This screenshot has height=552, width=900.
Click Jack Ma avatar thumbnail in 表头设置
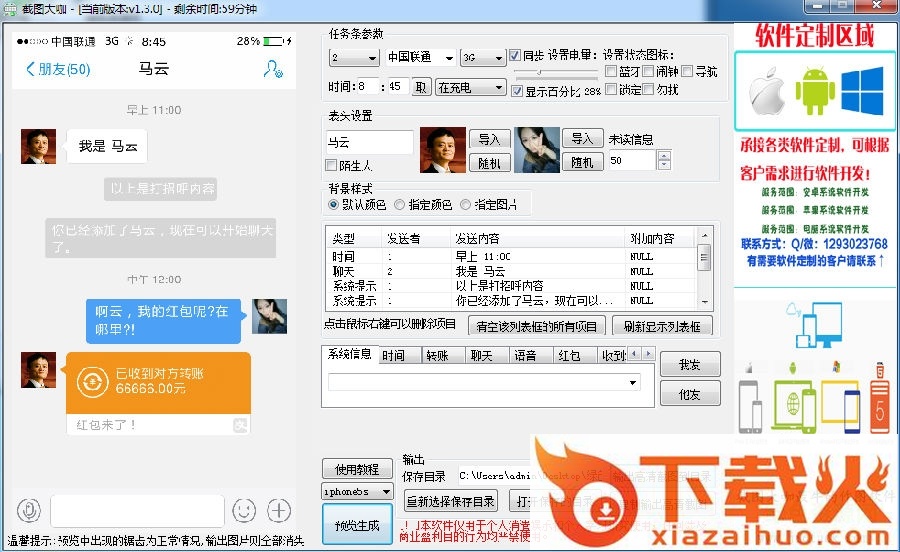coord(443,150)
